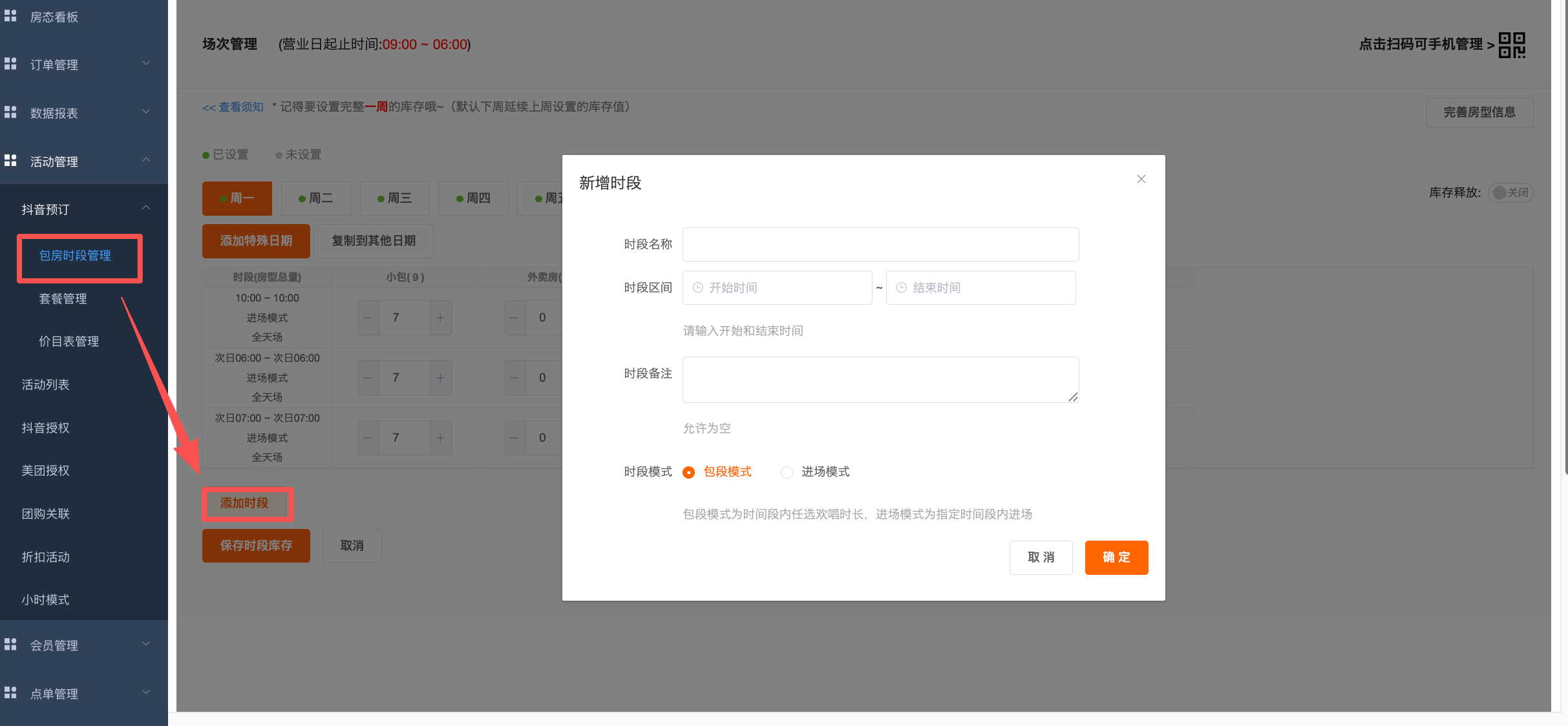Click the QR code icon for mobile management
The height and width of the screenshot is (726, 1568).
click(1512, 45)
